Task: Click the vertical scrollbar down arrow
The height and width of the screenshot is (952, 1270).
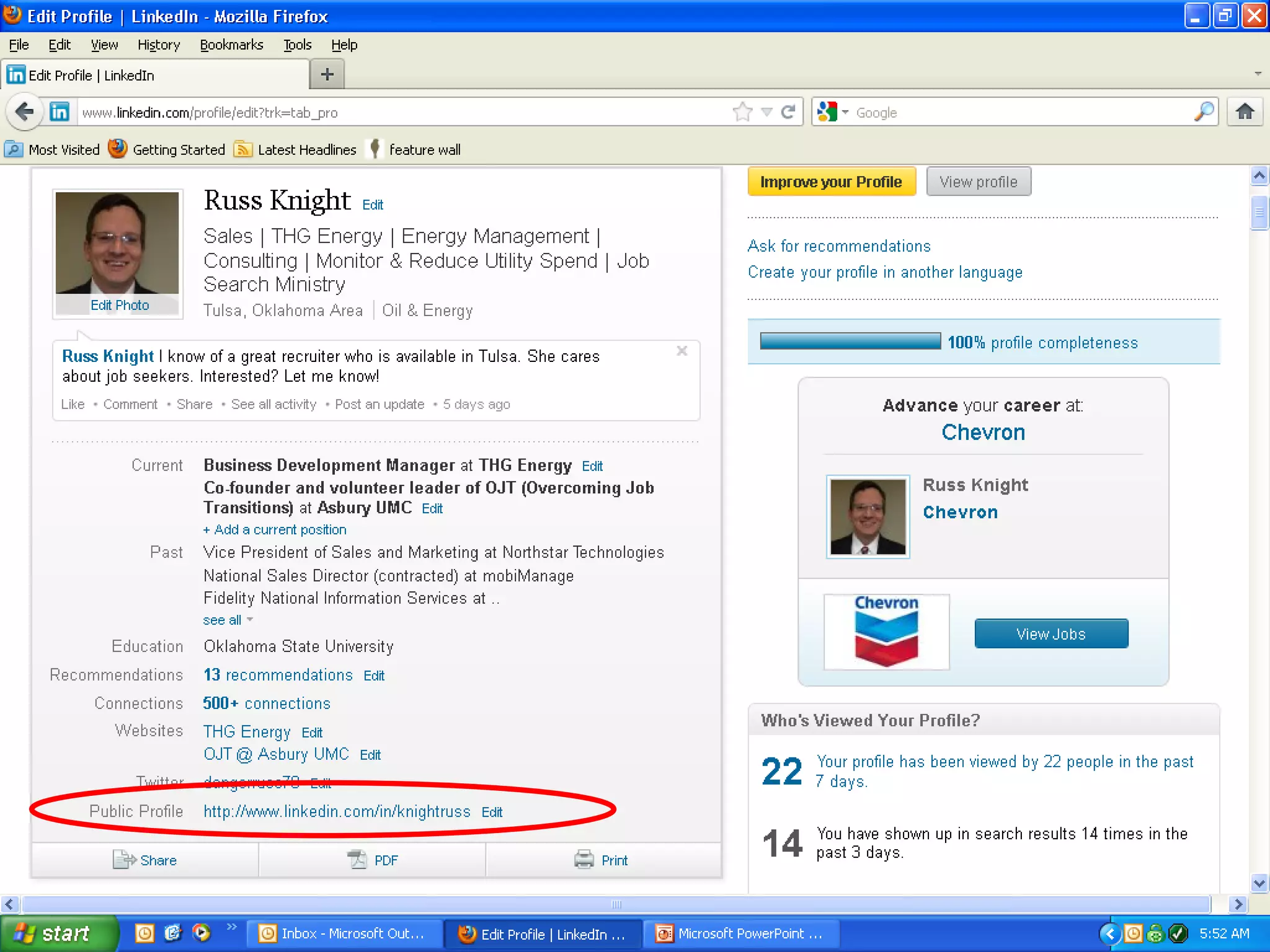Action: pyautogui.click(x=1259, y=883)
